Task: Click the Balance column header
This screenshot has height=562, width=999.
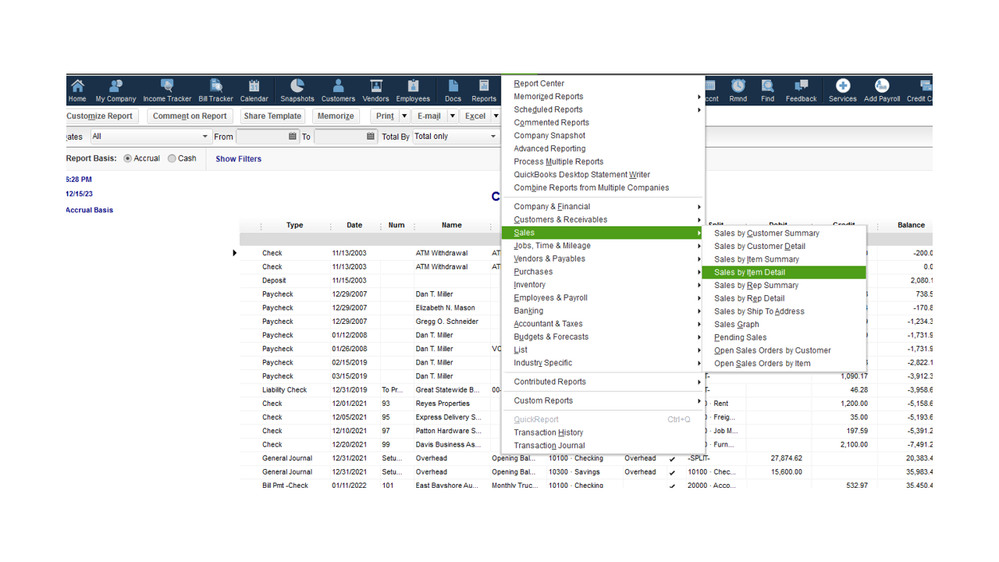Action: pos(910,225)
